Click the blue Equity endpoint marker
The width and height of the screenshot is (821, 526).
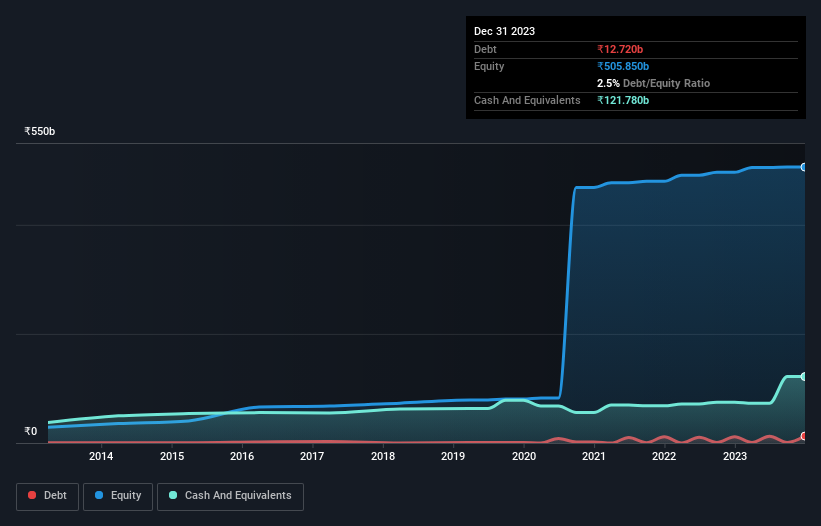click(x=804, y=167)
